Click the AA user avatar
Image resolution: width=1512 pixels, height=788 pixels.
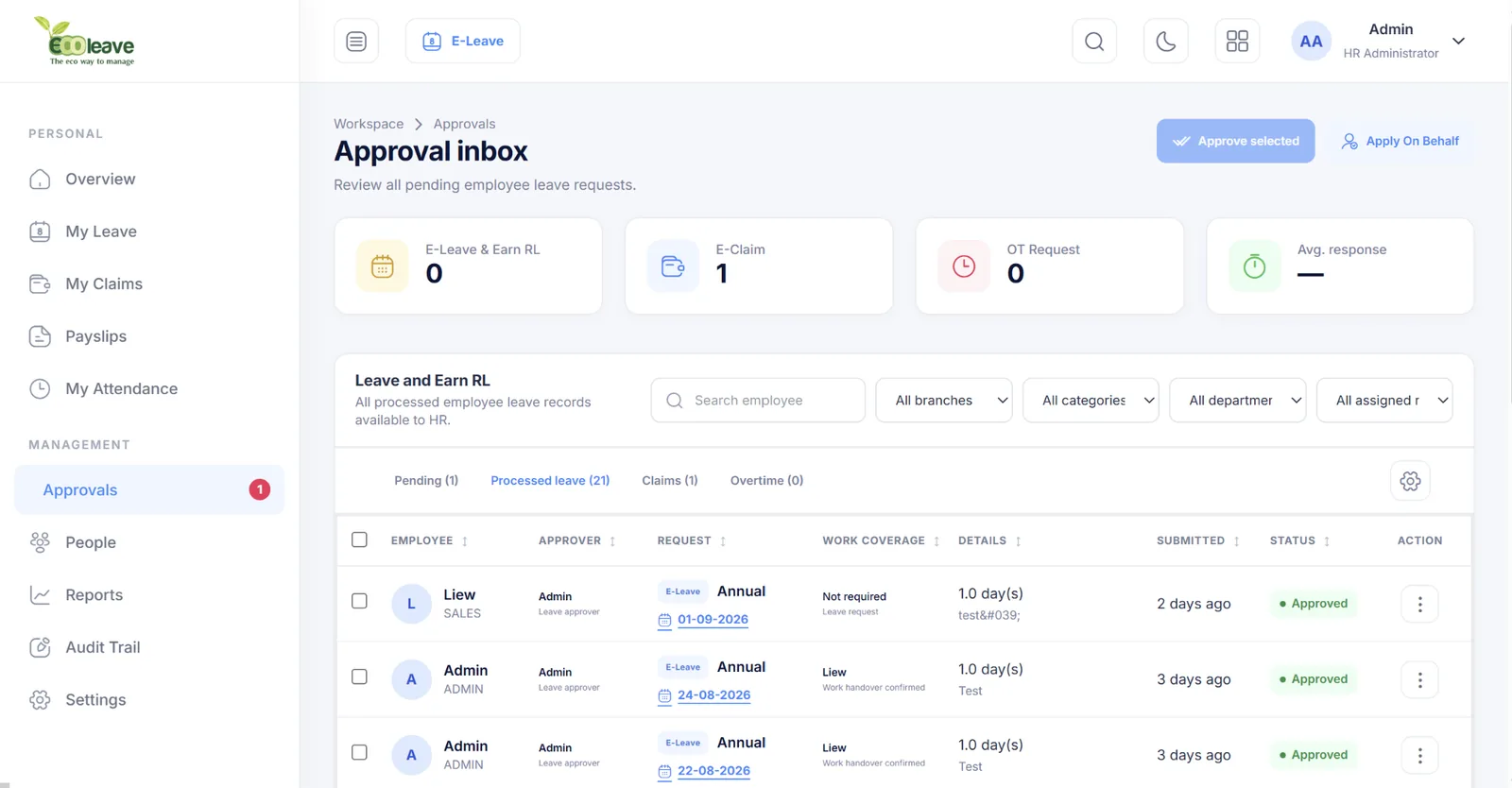click(1311, 41)
